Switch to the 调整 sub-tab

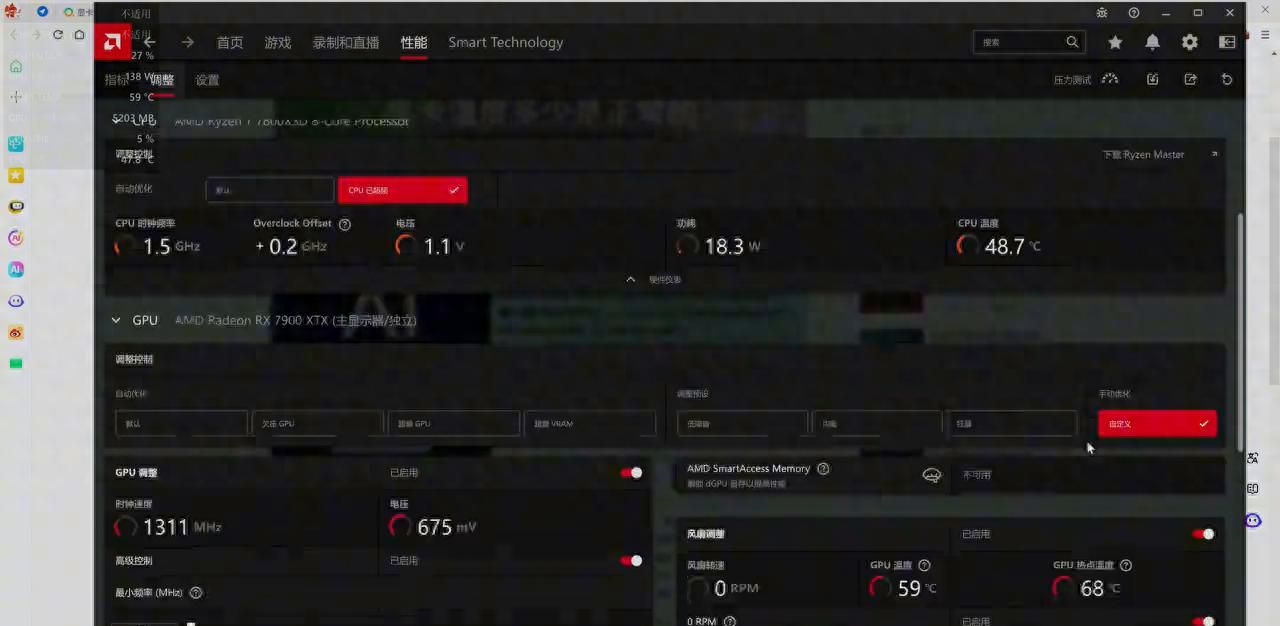162,80
